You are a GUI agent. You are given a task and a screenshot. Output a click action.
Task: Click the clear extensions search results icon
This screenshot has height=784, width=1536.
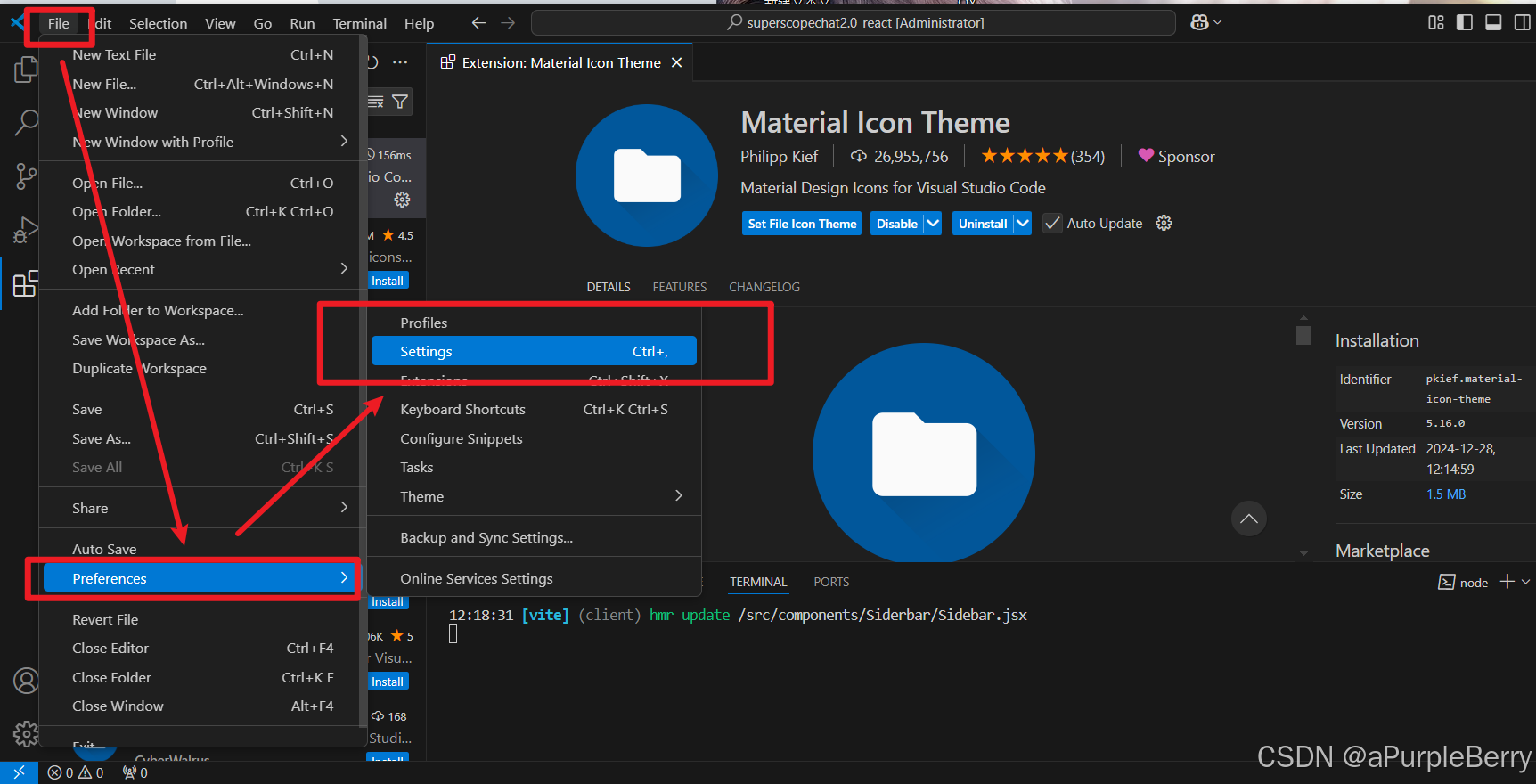[376, 102]
